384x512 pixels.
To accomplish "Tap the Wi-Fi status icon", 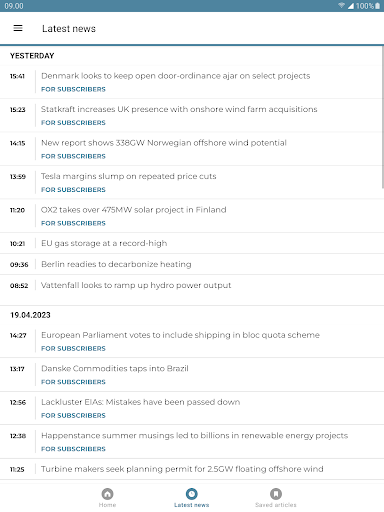I will coord(341,6).
